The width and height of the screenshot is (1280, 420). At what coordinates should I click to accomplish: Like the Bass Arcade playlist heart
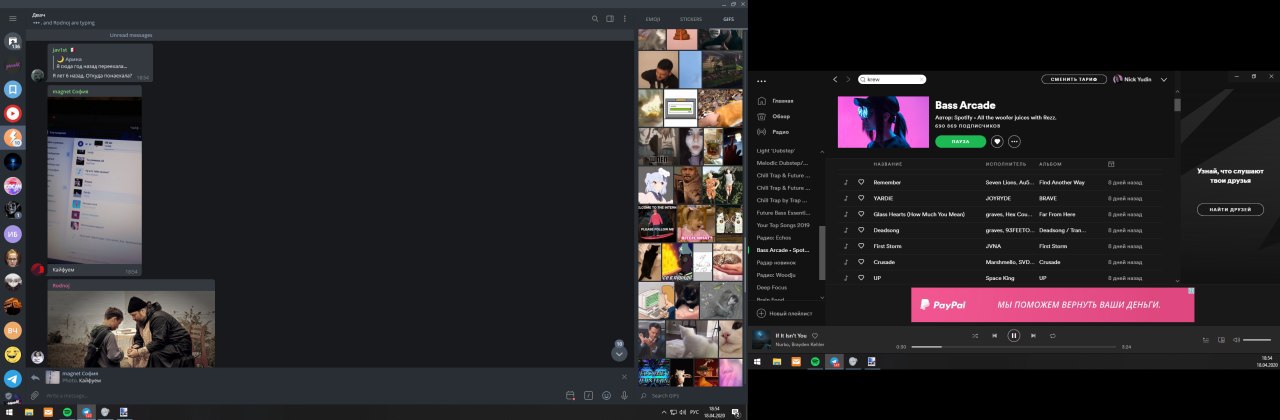click(997, 141)
